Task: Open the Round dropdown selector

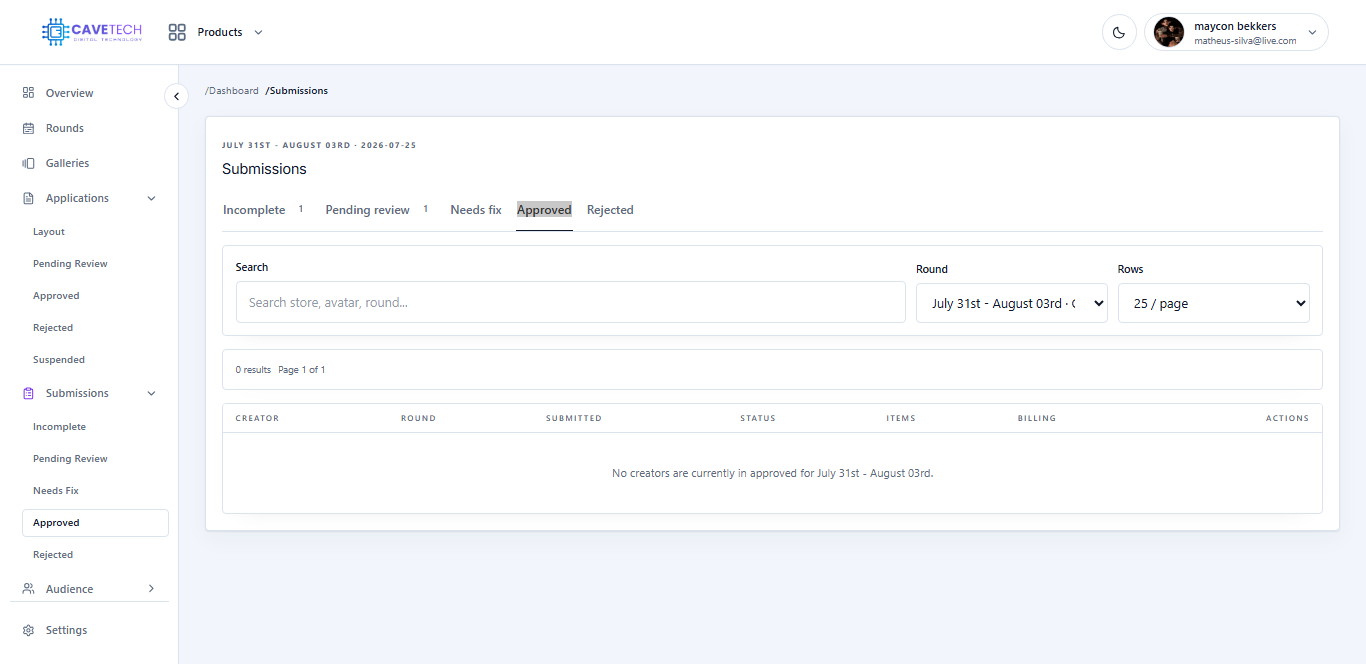Action: click(x=1011, y=303)
